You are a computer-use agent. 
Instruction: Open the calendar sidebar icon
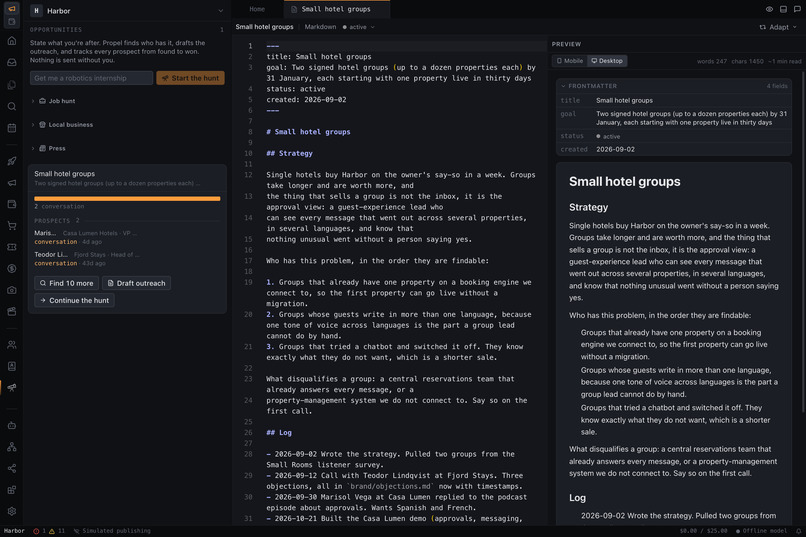(11, 128)
